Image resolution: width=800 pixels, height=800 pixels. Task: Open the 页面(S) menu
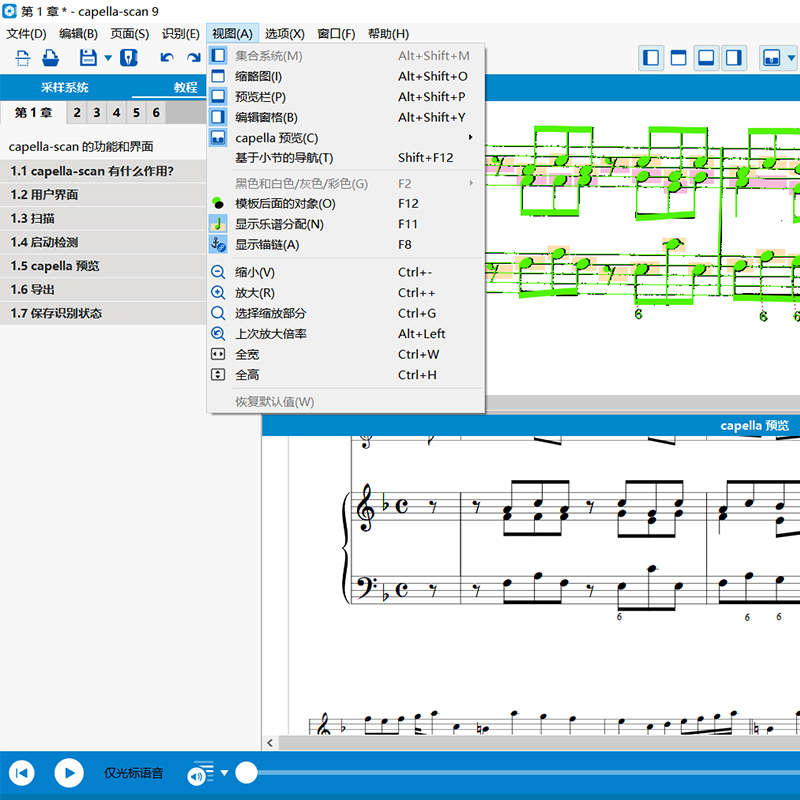(x=130, y=34)
